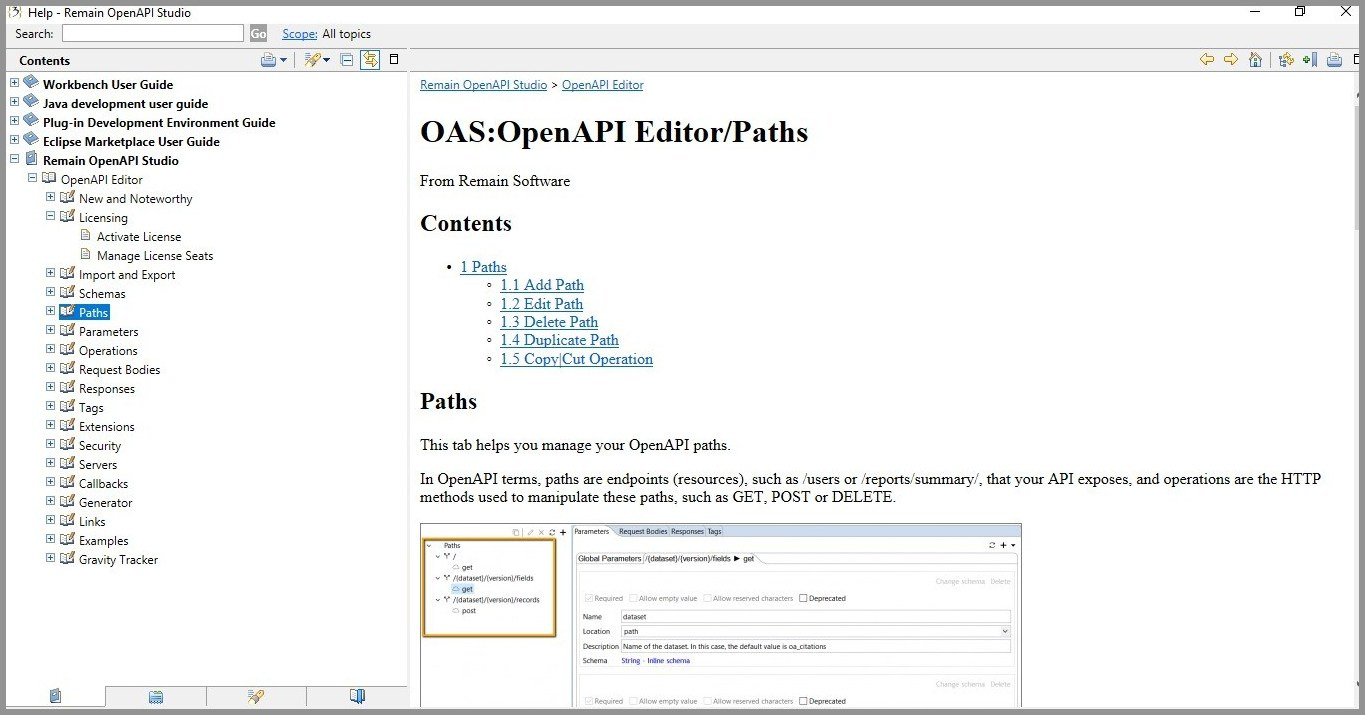
Task: Switch to the Contents tab at bottom
Action: coord(56,696)
